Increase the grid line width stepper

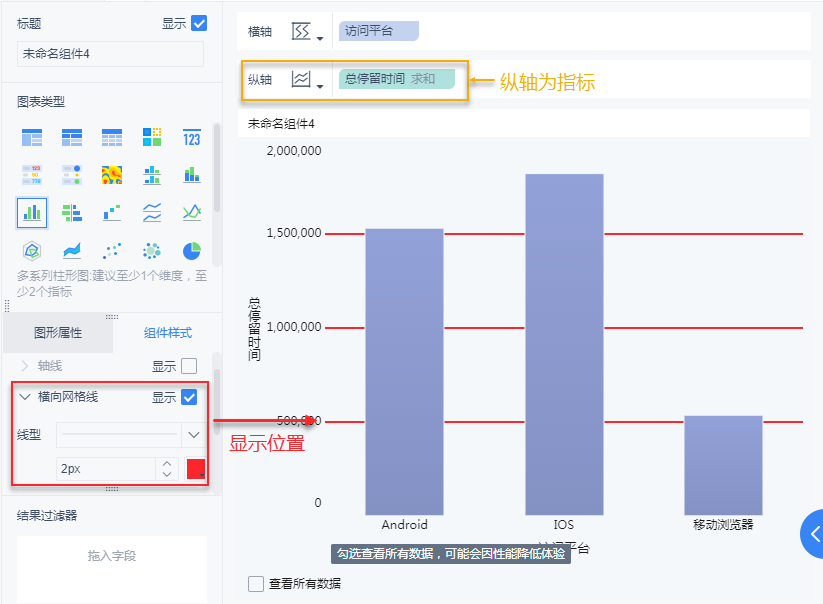coord(167,464)
